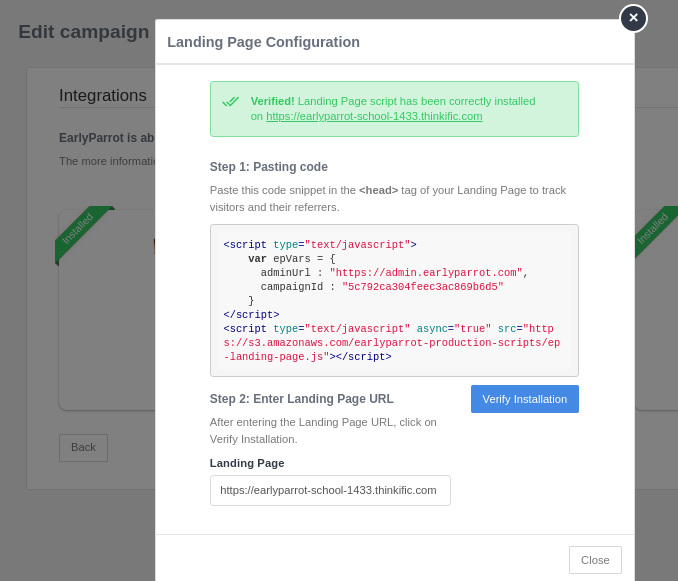Click the 'Step 1: Pasting code' heading
This screenshot has height=581, width=678.
coord(269,167)
